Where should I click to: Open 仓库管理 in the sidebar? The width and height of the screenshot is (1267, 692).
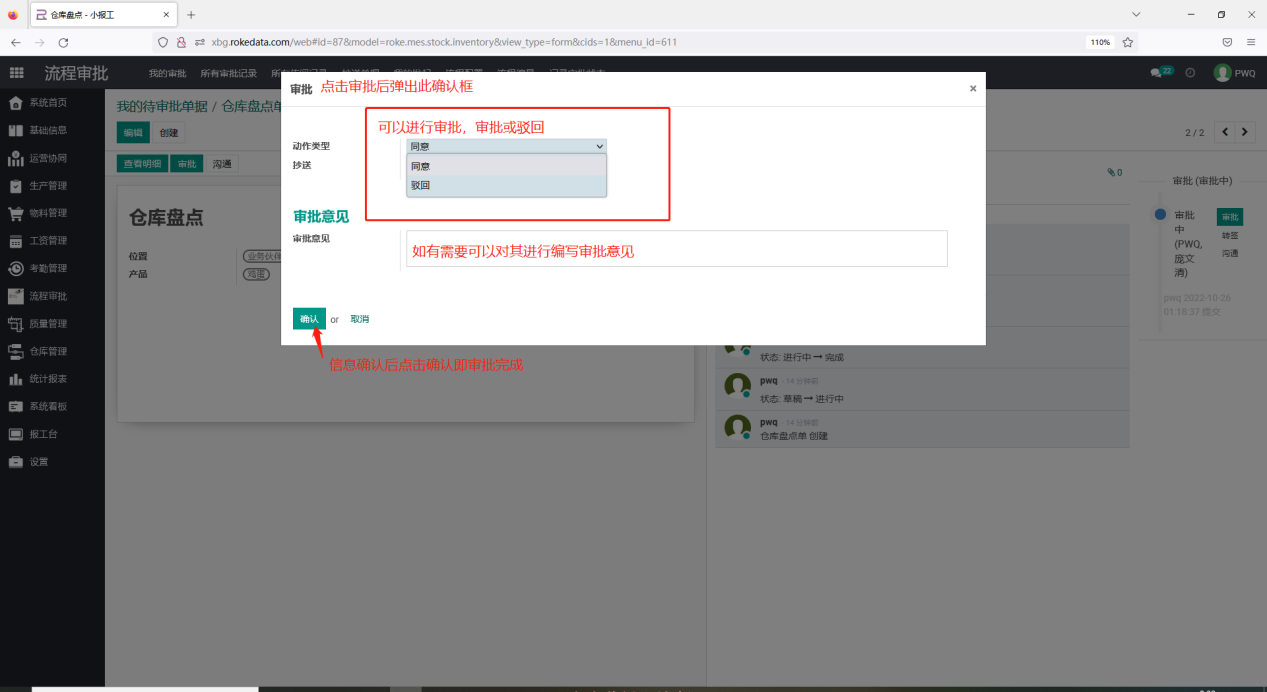pos(47,351)
